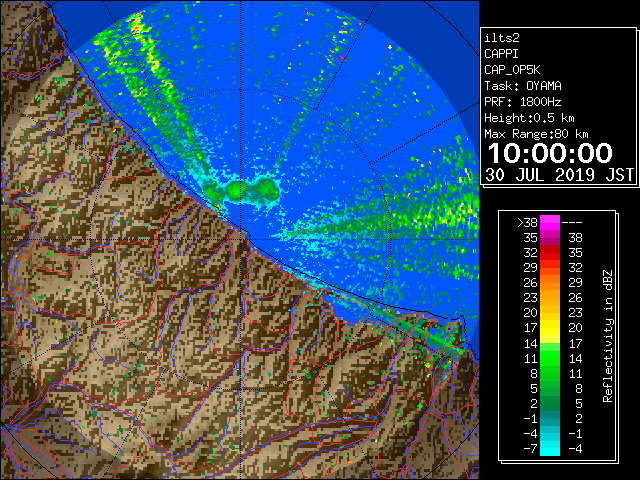
Task: Click the 'CAP_OP5K' text line
Action: [x=512, y=70]
